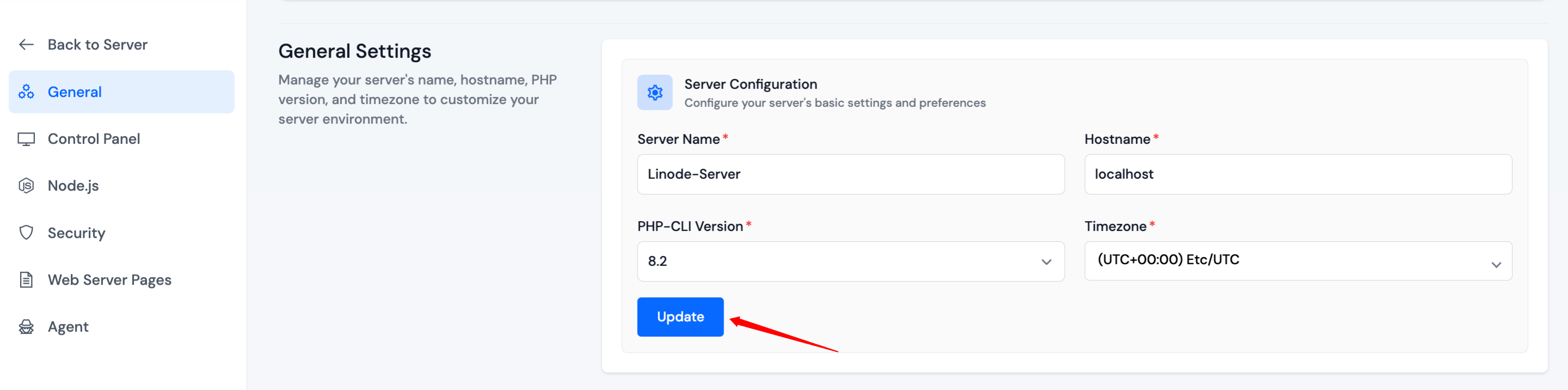Go to Security settings section
1568x390 pixels.
click(x=77, y=233)
